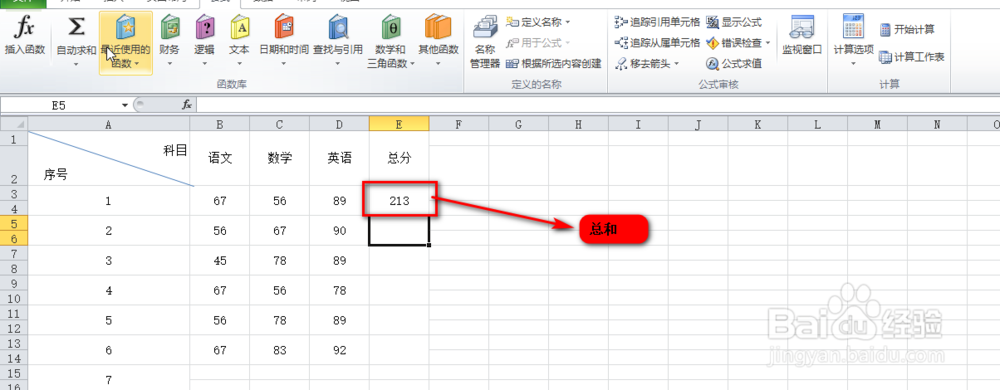Expand the AutoSum dropdown arrow
The width and height of the screenshot is (1000, 390).
tap(77, 63)
